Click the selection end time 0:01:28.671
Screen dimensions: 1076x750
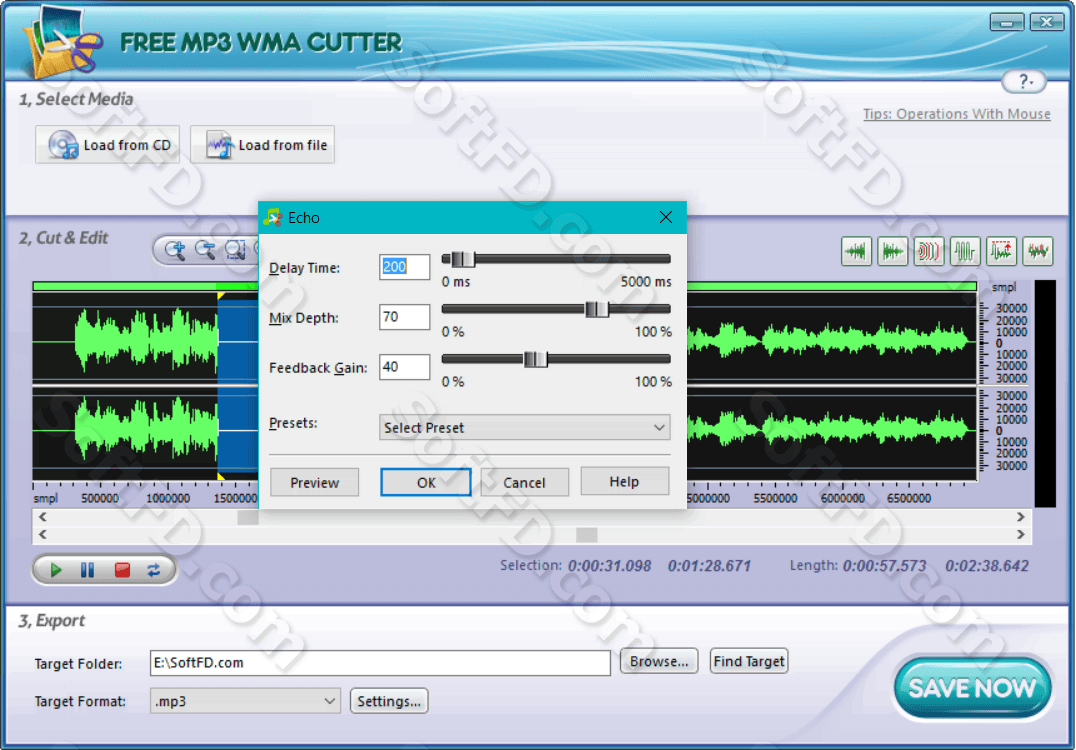coord(710,566)
